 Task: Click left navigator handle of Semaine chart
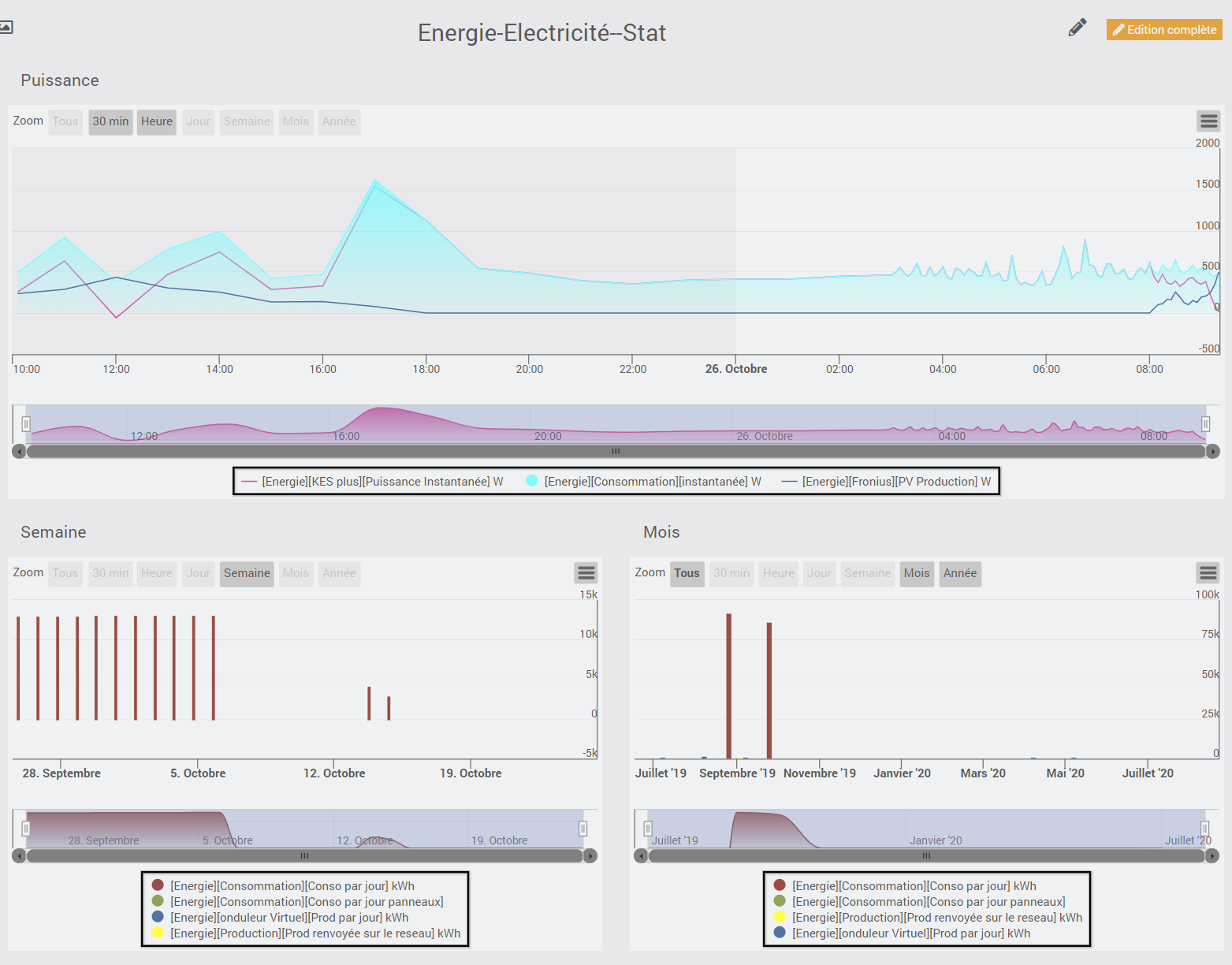[26, 829]
